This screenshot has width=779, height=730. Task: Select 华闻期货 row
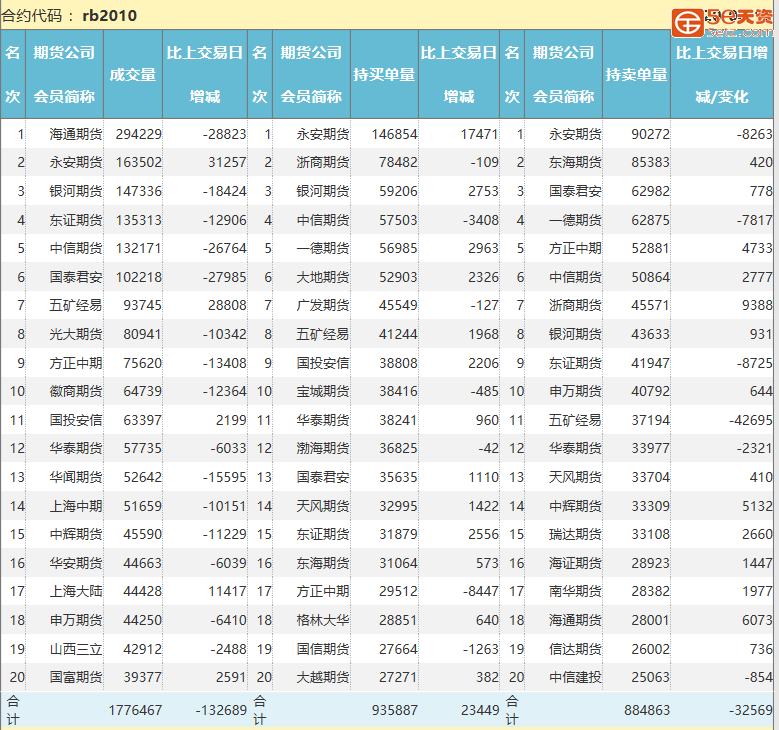76,478
